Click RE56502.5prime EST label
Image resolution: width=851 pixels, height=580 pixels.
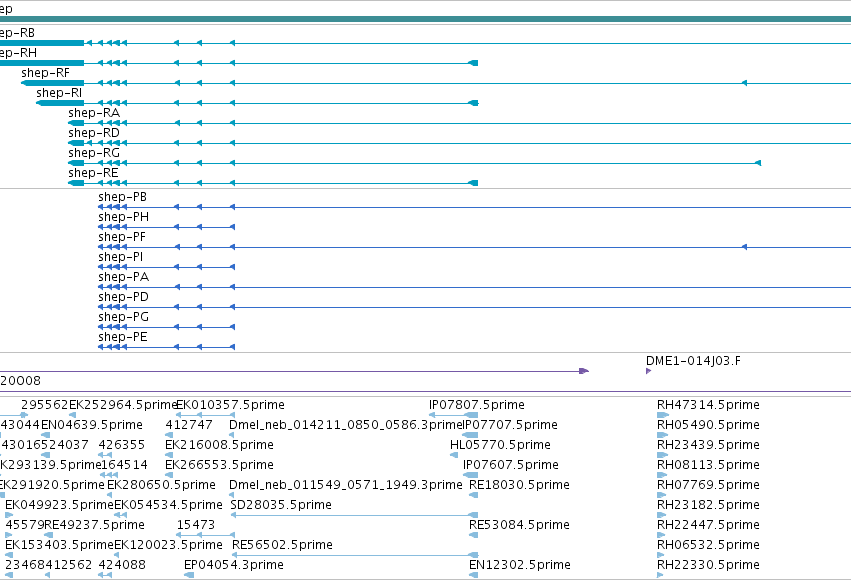[x=282, y=545]
